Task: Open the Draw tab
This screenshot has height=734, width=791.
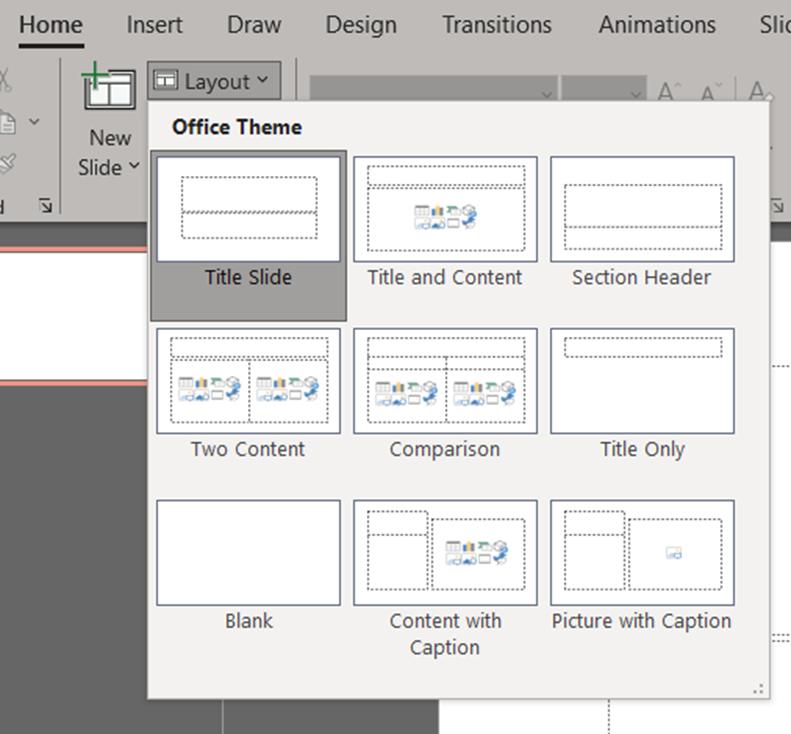Action: [254, 25]
